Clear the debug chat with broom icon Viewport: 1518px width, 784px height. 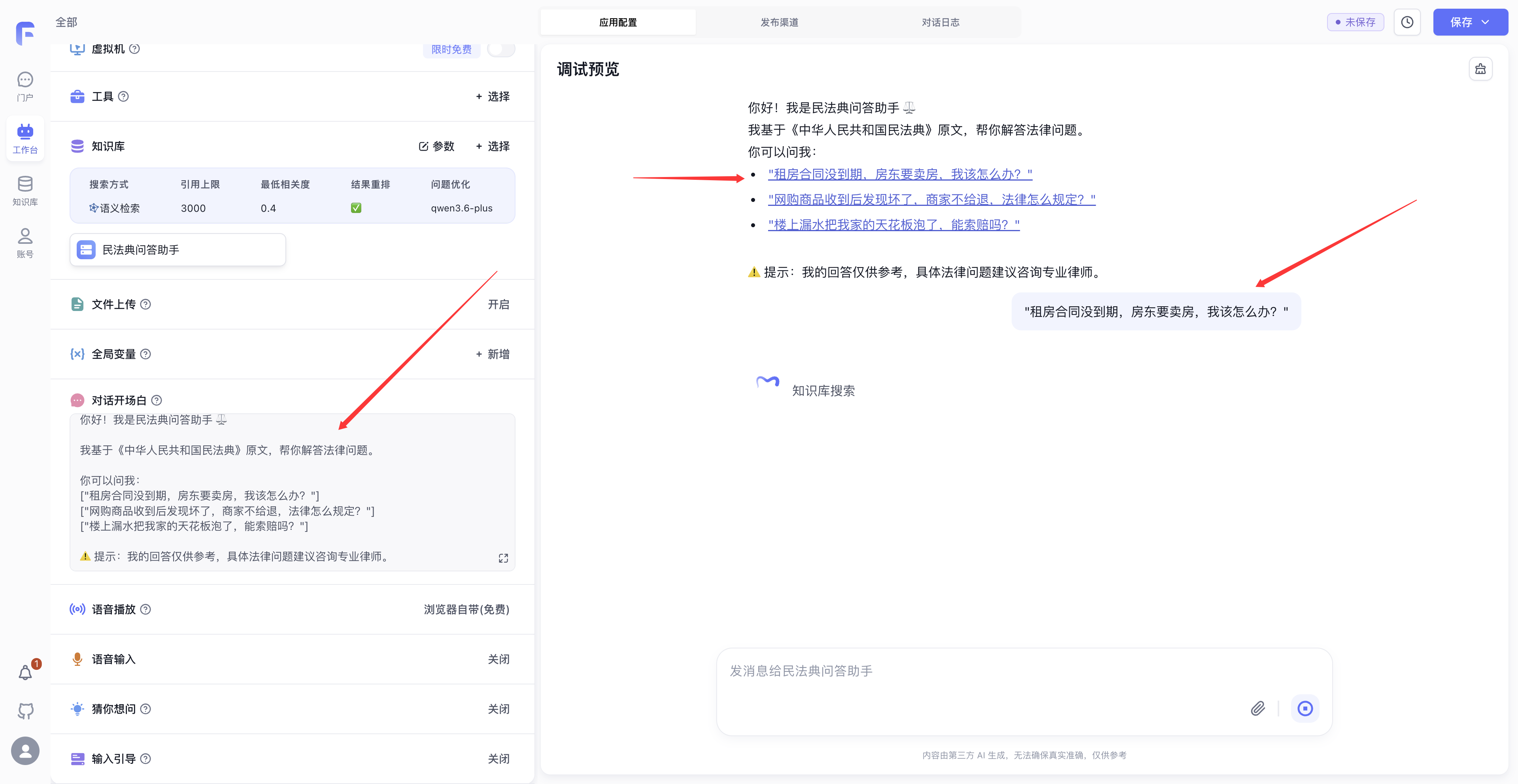pos(1480,69)
